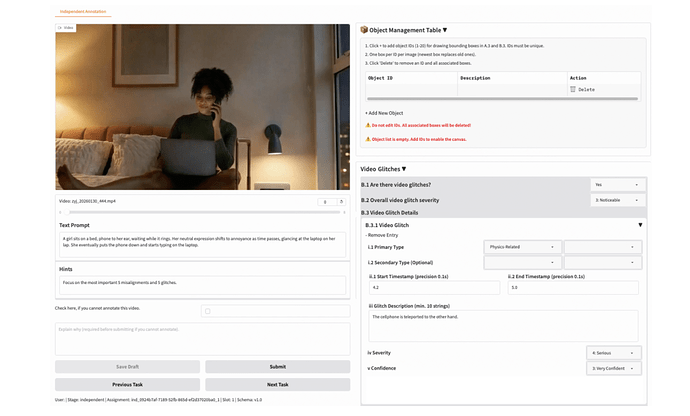Click the reset icon beside the frame number
This screenshot has height=416, width=690.
[x=340, y=201]
